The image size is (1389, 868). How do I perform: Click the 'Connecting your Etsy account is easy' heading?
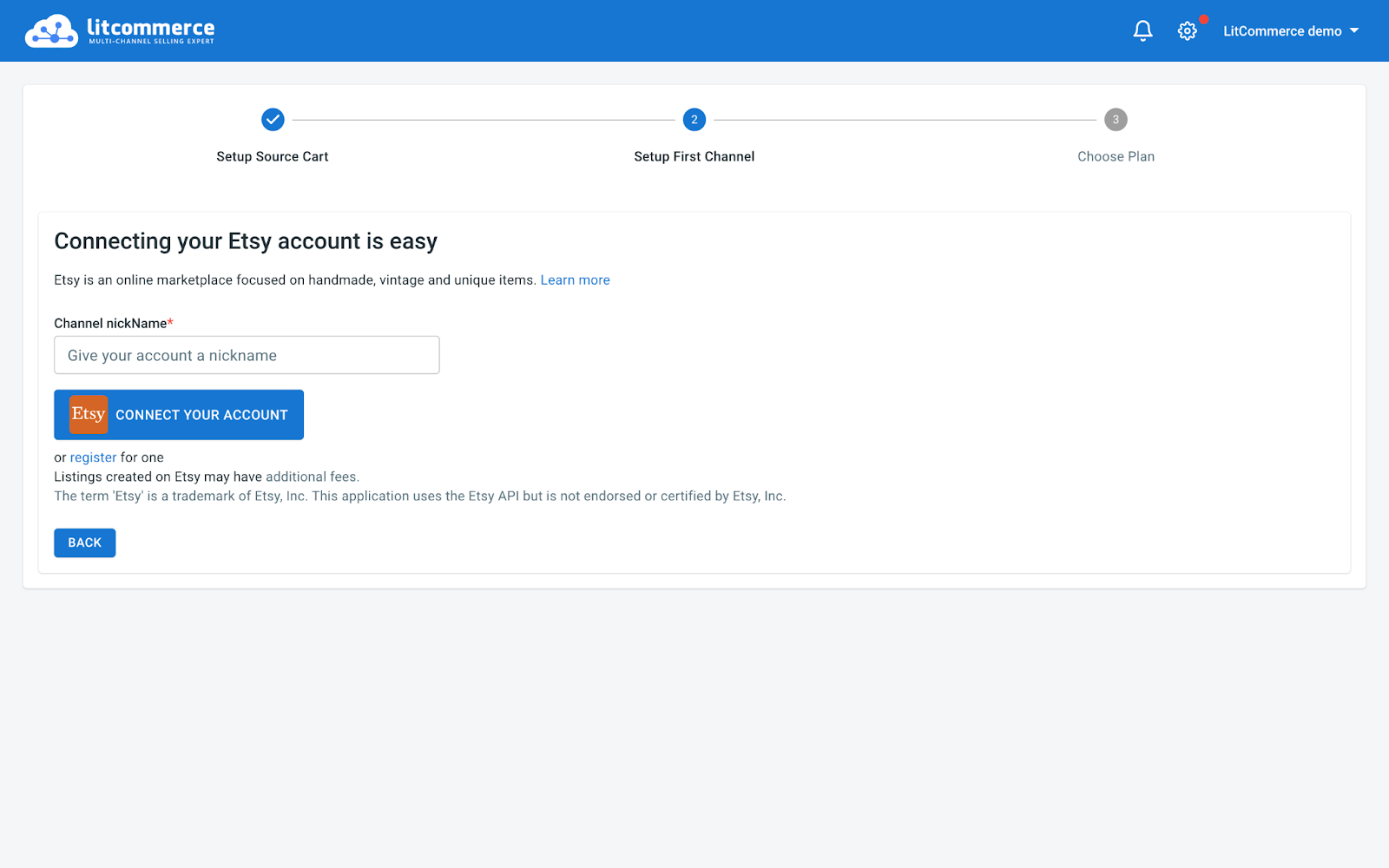[x=246, y=241]
